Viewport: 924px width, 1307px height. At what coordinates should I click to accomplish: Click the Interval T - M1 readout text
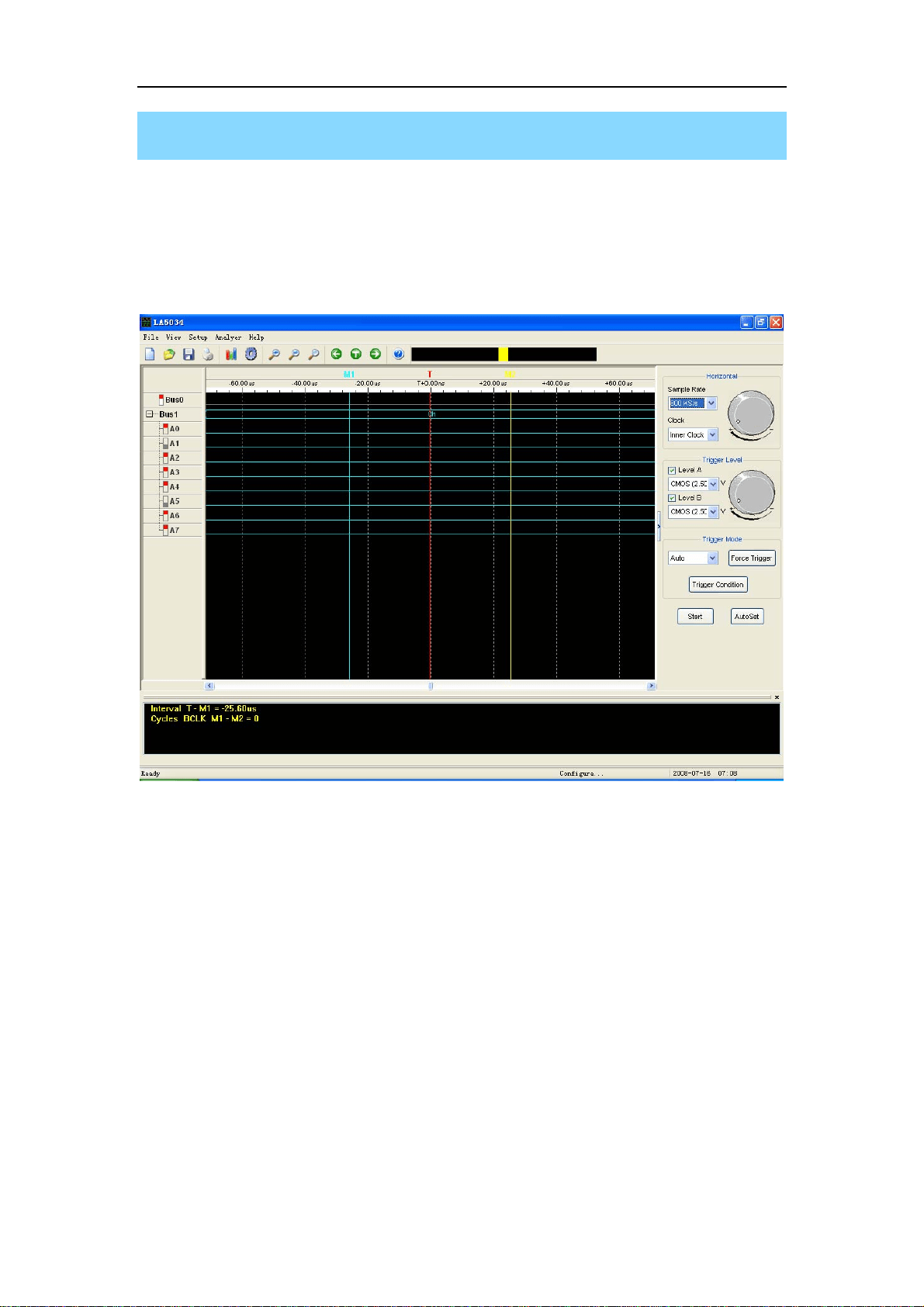pyautogui.click(x=203, y=708)
